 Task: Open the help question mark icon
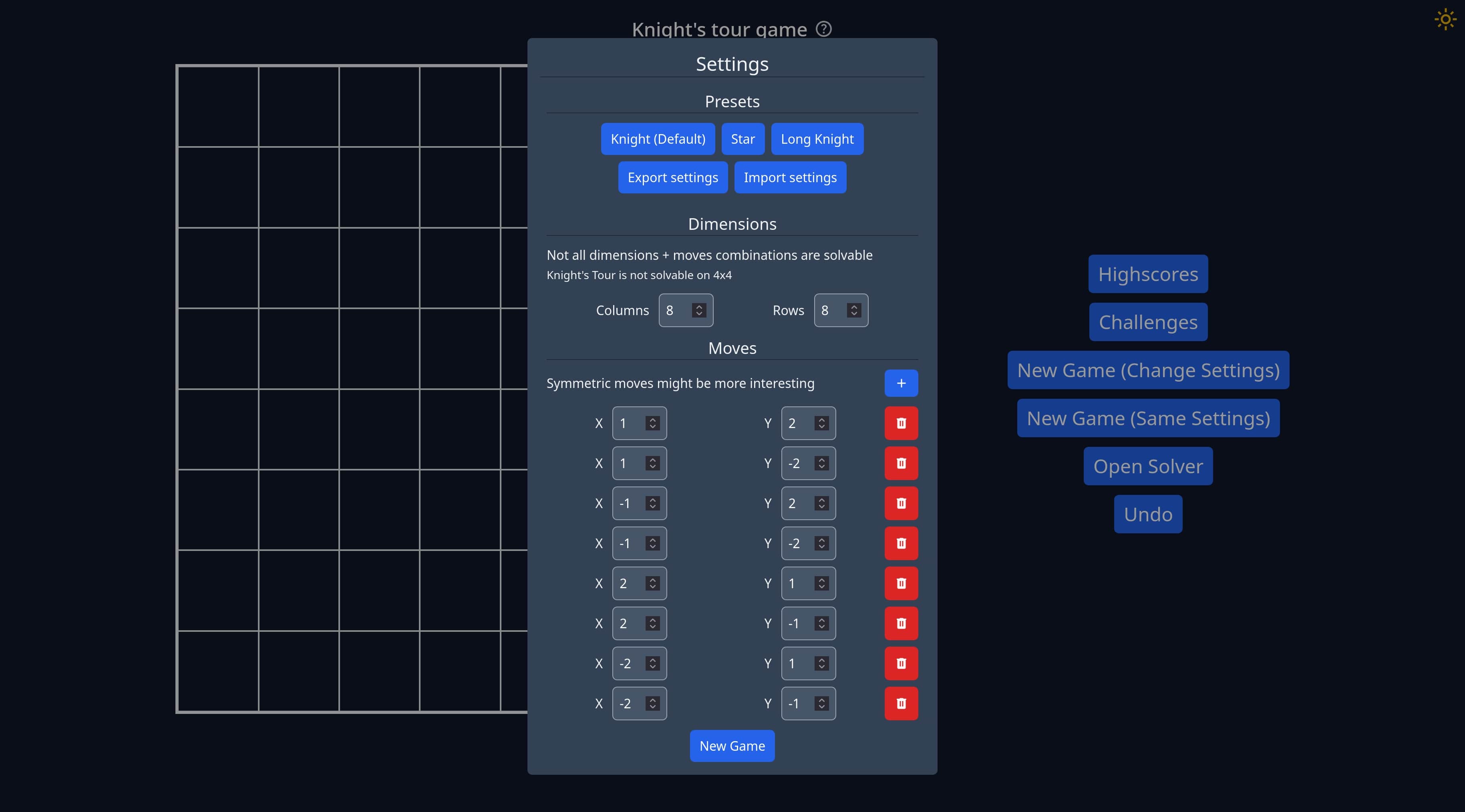coord(823,28)
